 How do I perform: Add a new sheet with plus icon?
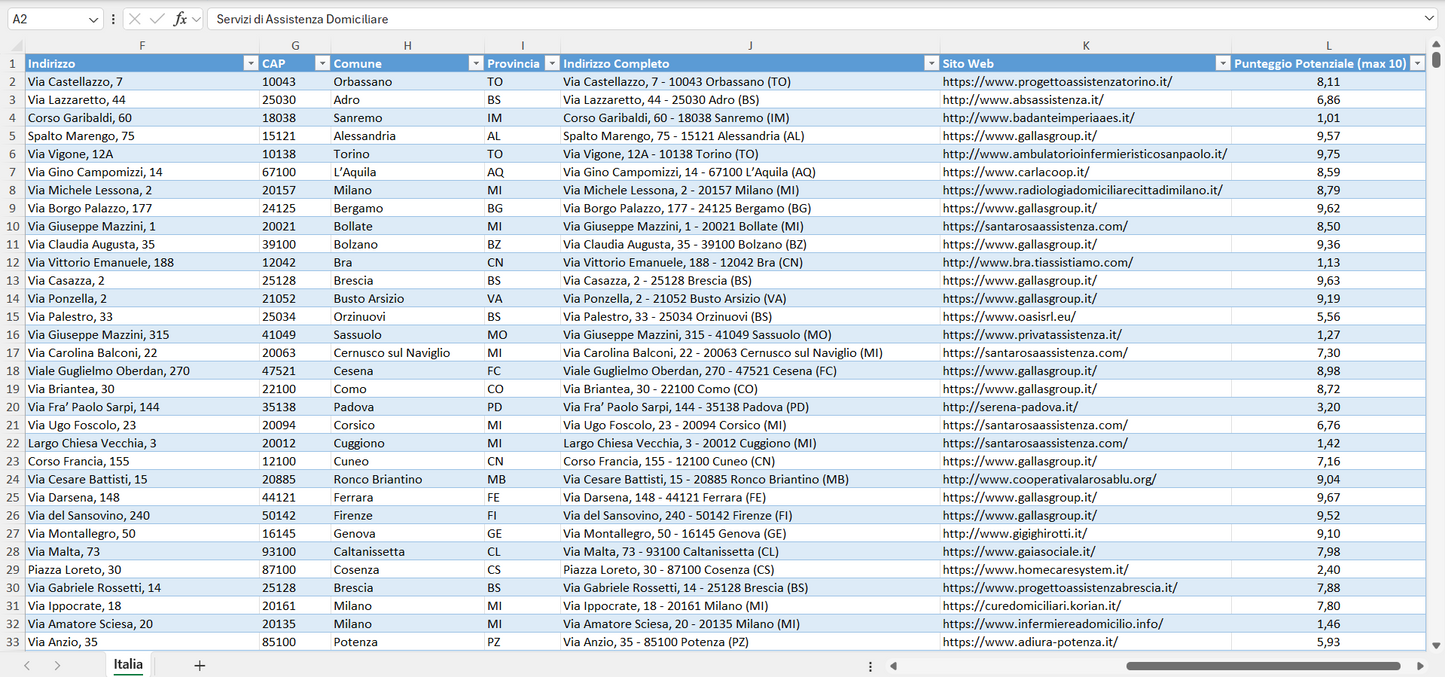[199, 665]
